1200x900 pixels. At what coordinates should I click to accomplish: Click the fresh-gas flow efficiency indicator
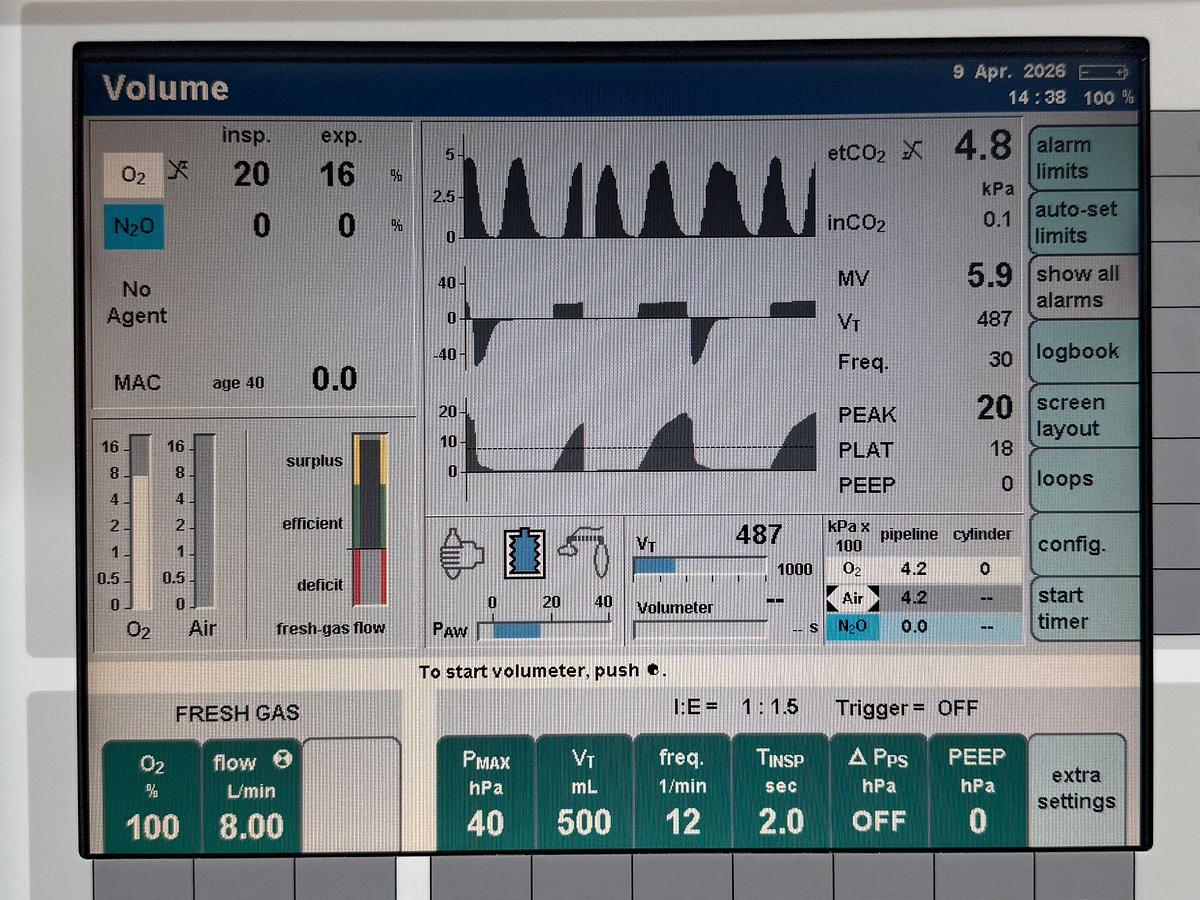[369, 520]
